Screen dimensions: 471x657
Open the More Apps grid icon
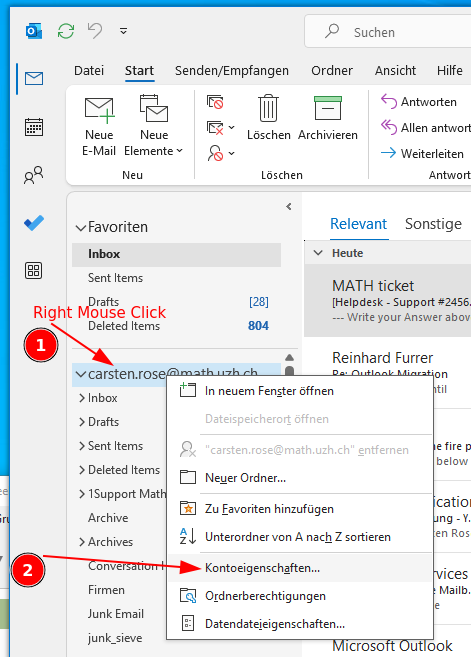pyautogui.click(x=34, y=271)
